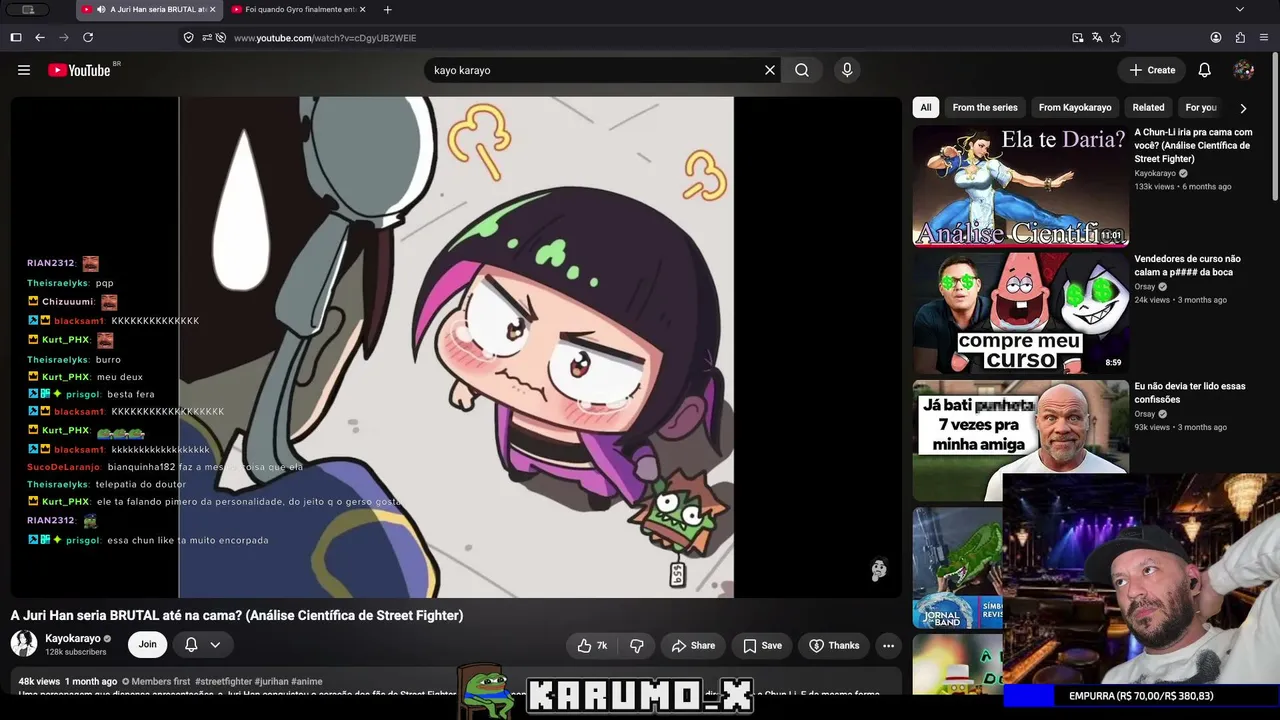Open the Kayokarayo channel name link

[73, 638]
